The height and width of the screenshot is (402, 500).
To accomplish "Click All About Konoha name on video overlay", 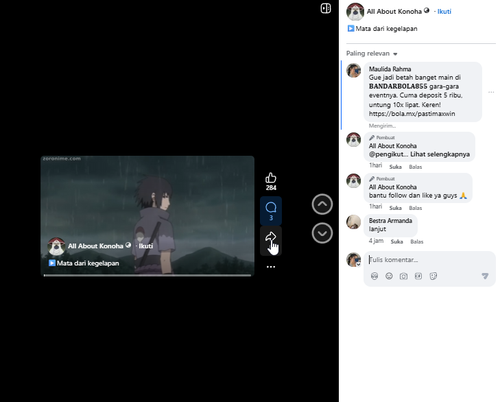I will (x=95, y=246).
